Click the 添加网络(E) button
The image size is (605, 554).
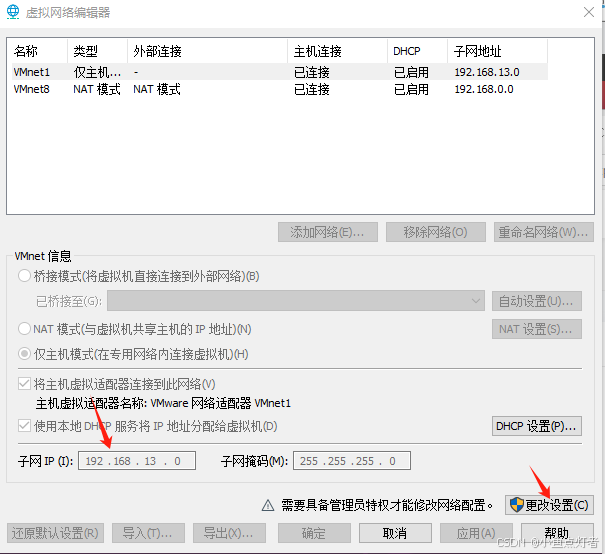tap(328, 232)
